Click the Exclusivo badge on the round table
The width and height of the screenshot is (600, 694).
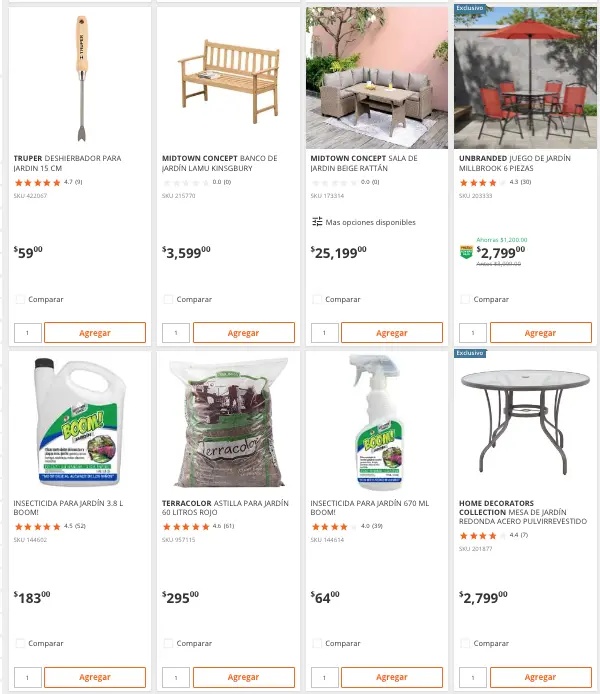click(470, 353)
